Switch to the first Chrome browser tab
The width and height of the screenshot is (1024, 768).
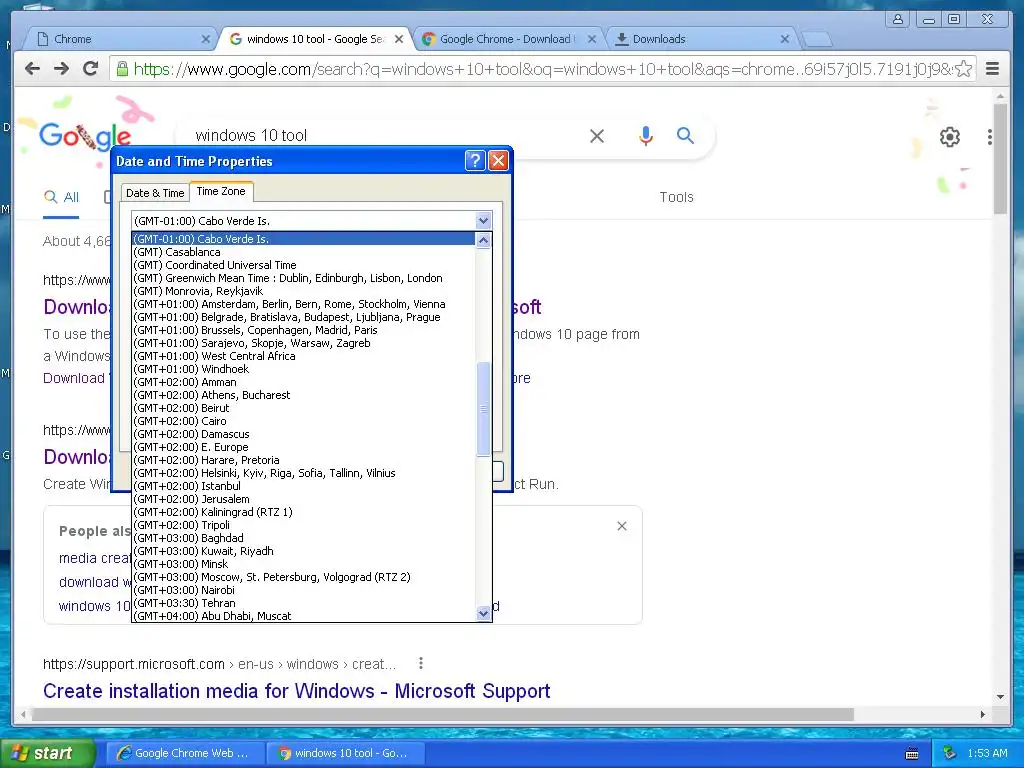tap(121, 39)
